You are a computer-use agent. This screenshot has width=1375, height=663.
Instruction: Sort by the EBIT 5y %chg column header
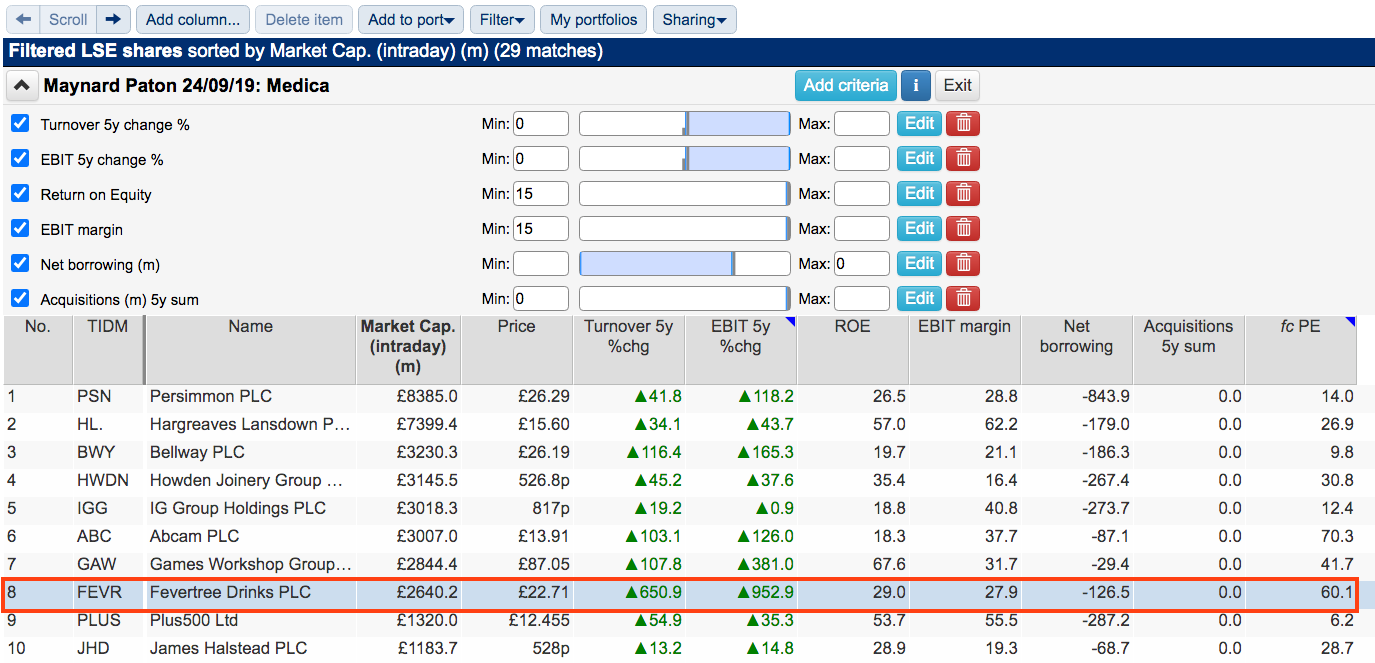741,349
